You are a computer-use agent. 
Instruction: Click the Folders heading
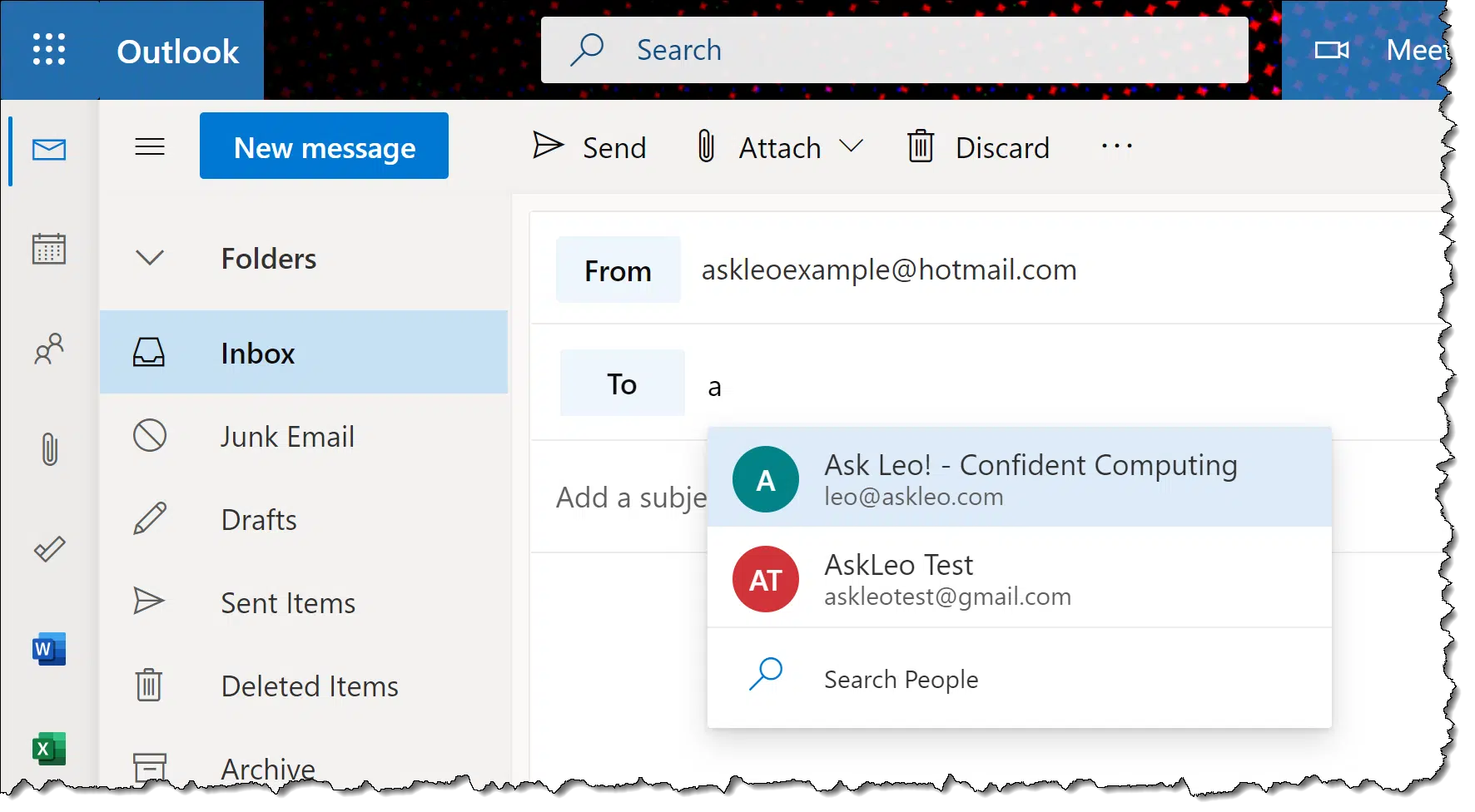click(x=269, y=259)
